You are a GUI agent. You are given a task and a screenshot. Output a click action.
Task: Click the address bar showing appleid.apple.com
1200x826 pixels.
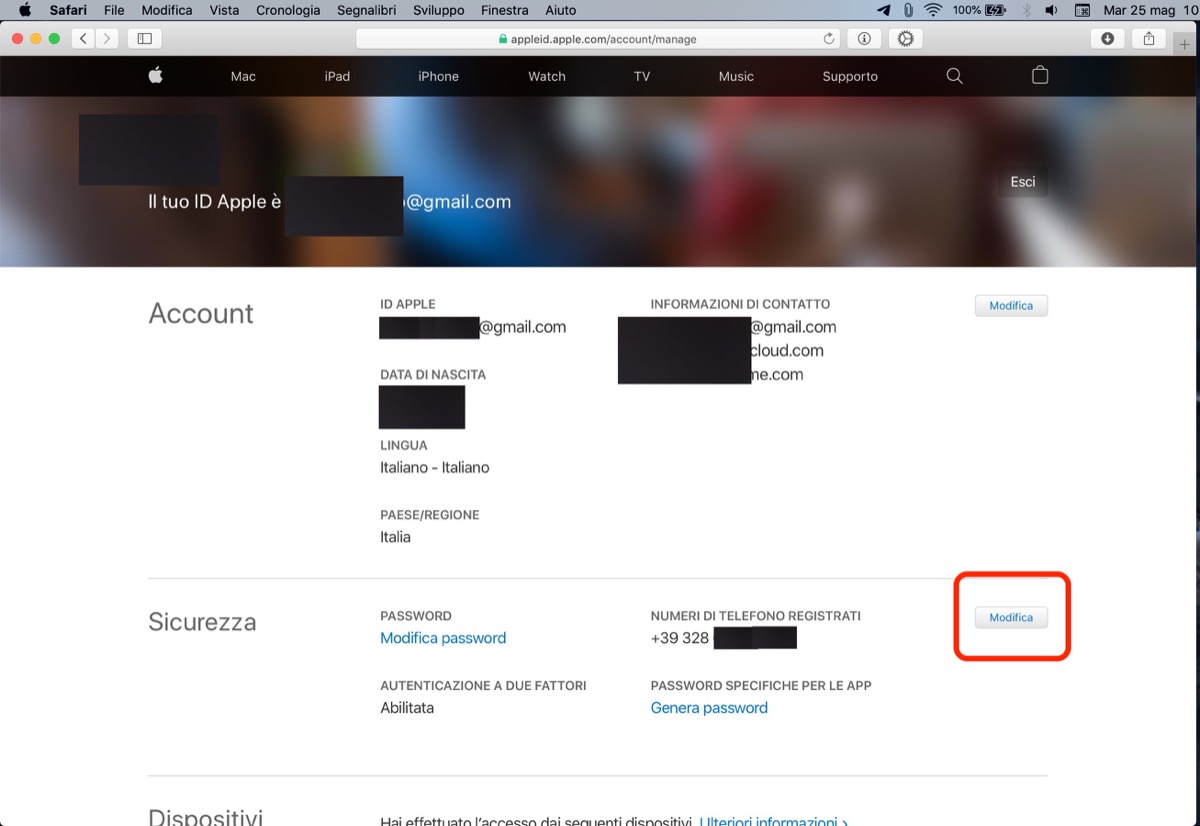[x=600, y=38]
